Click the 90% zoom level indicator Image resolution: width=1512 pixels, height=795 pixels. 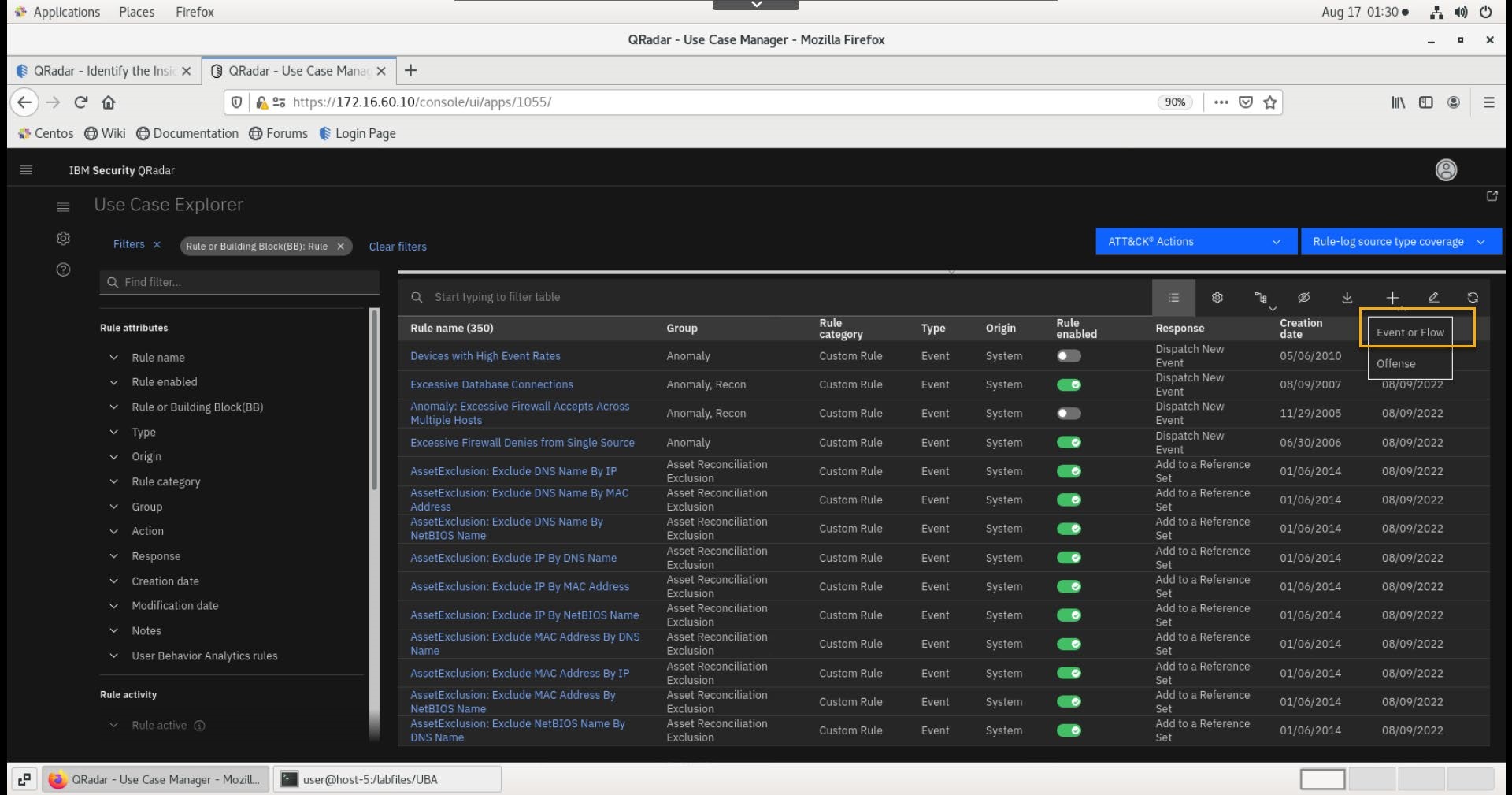1175,102
